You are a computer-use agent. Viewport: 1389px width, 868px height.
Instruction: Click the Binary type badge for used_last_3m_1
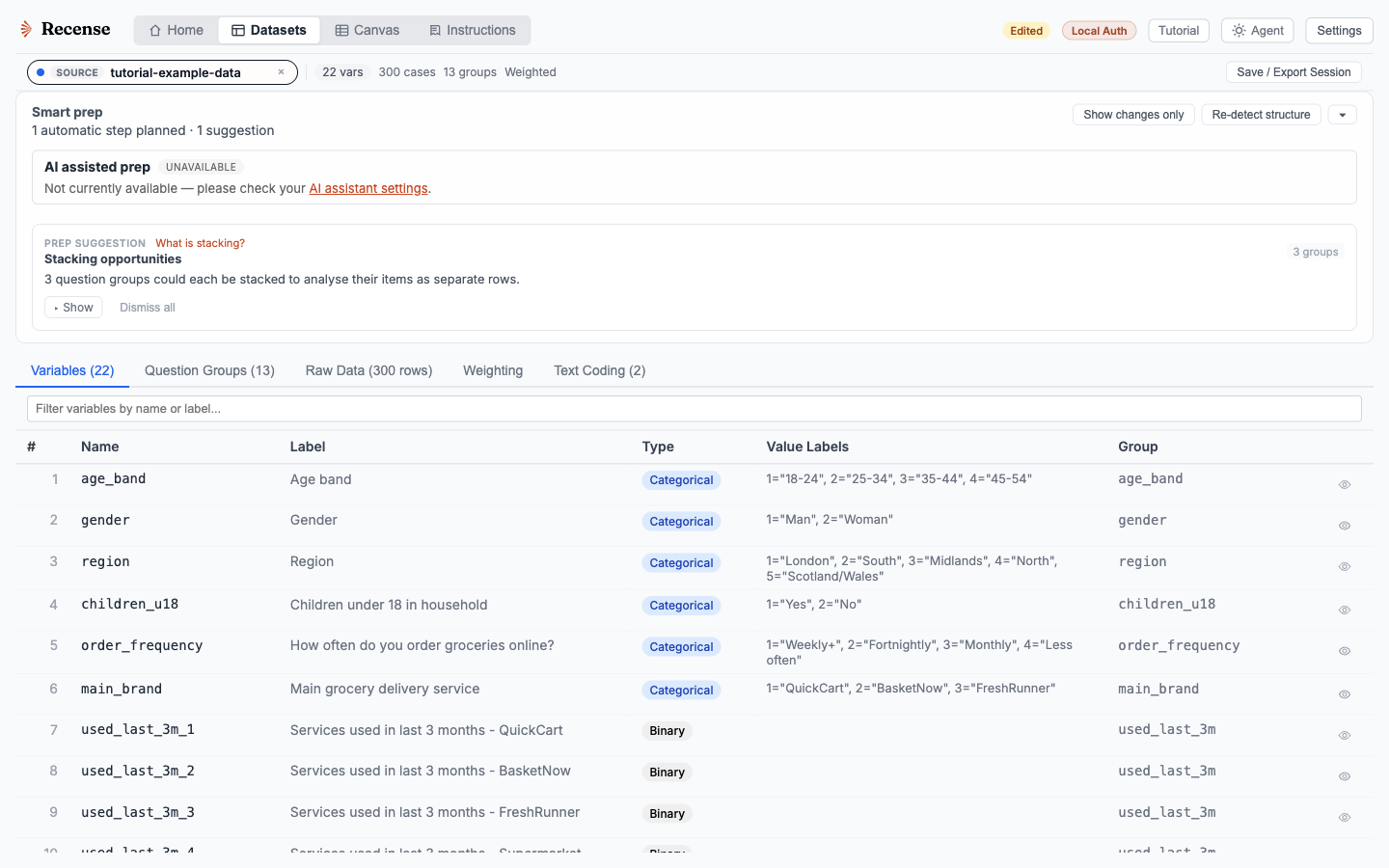[667, 731]
